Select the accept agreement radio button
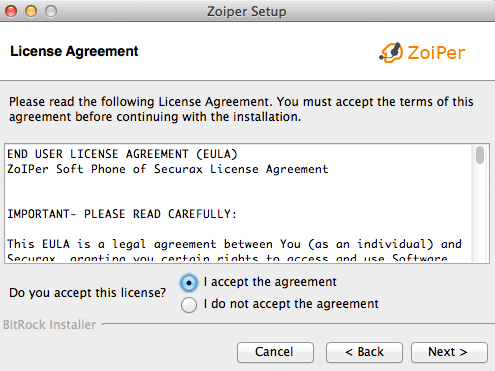This screenshot has width=495, height=371. pyautogui.click(x=189, y=283)
